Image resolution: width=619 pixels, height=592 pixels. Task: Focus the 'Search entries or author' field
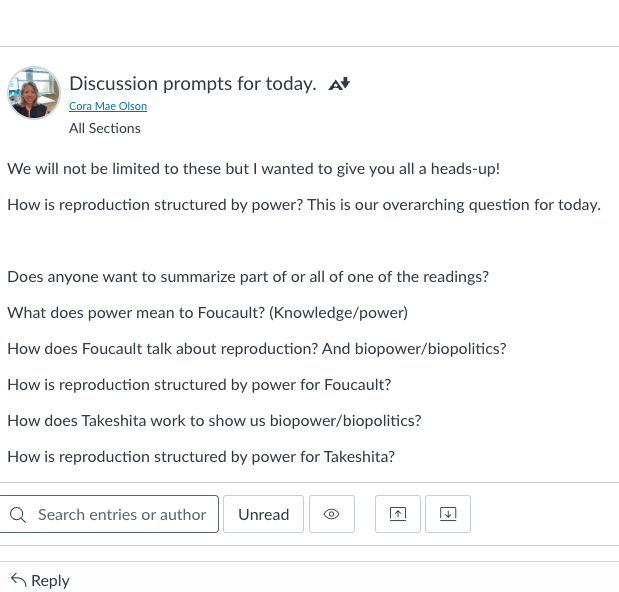point(121,515)
